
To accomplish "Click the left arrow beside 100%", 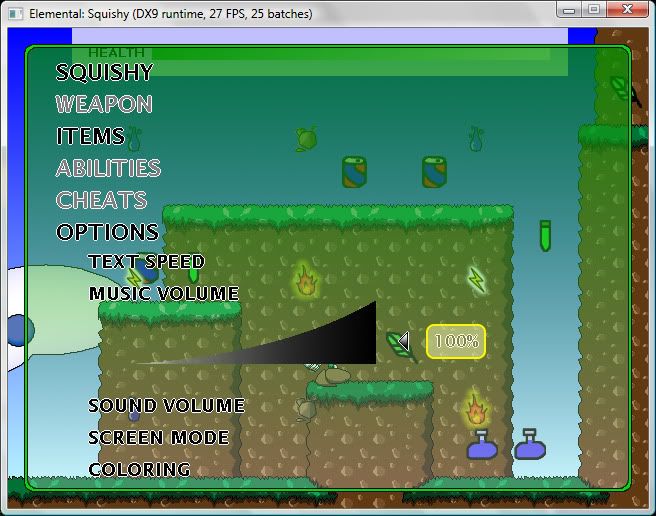I will click(x=404, y=341).
